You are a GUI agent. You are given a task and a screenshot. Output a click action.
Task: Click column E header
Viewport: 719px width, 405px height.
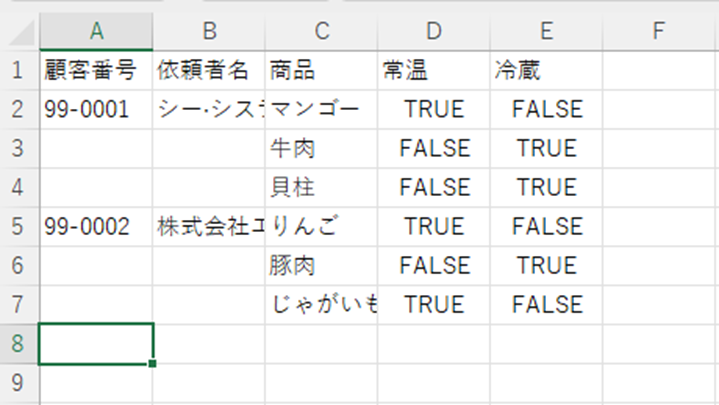(x=546, y=31)
